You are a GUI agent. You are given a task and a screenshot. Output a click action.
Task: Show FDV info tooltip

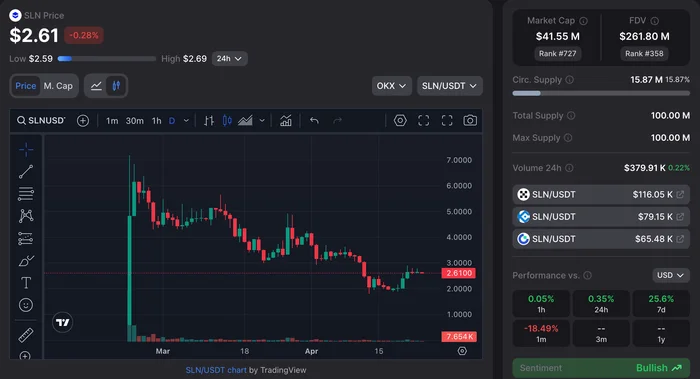tap(654, 21)
